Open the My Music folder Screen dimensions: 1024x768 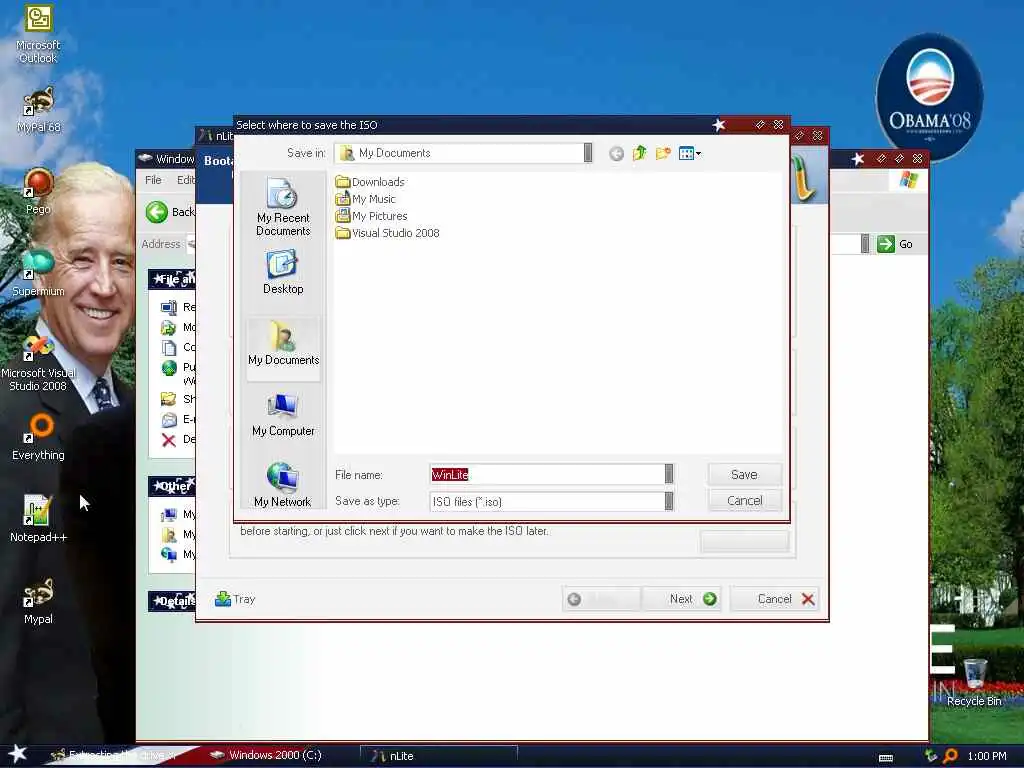[365, 199]
